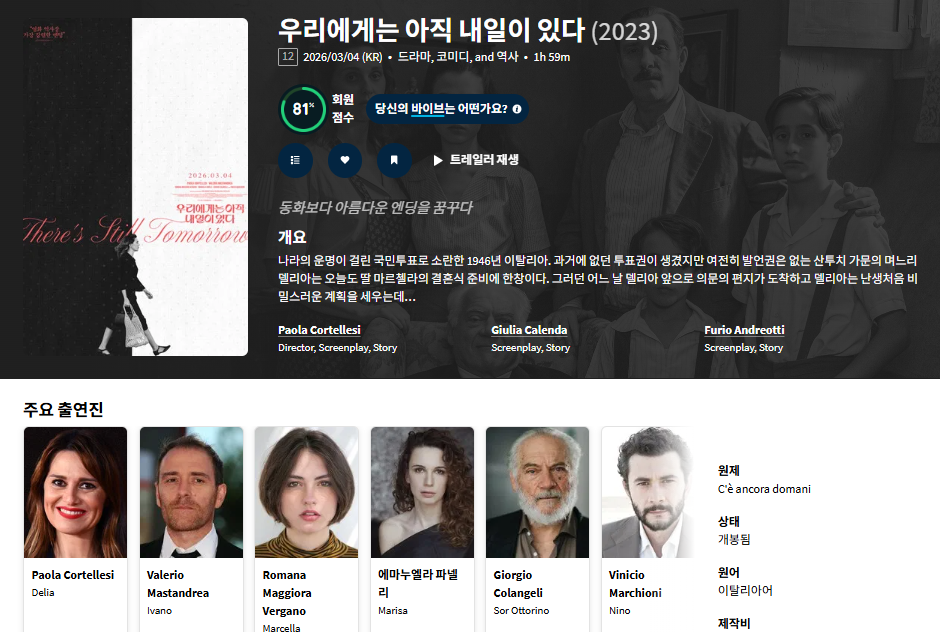Open Furio Andreotti's profile link
This screenshot has width=940, height=632.
point(744,330)
